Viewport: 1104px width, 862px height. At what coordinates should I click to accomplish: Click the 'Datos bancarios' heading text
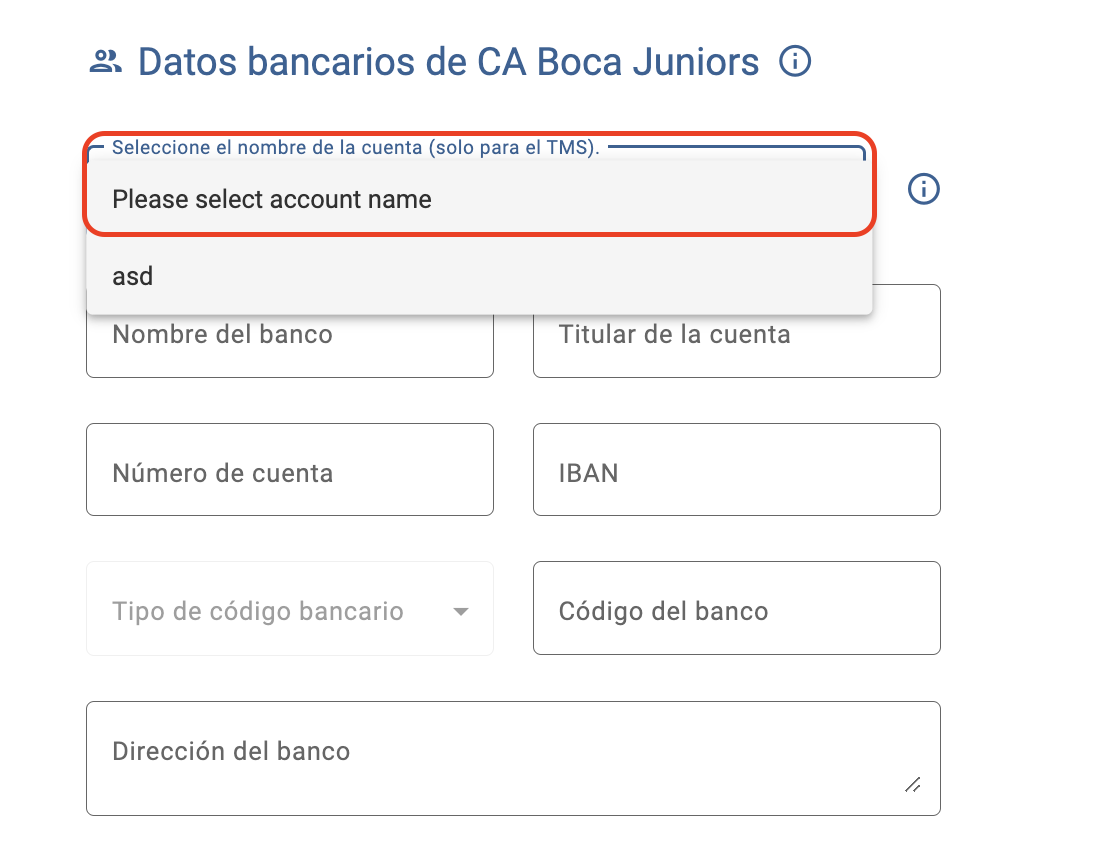click(x=277, y=61)
